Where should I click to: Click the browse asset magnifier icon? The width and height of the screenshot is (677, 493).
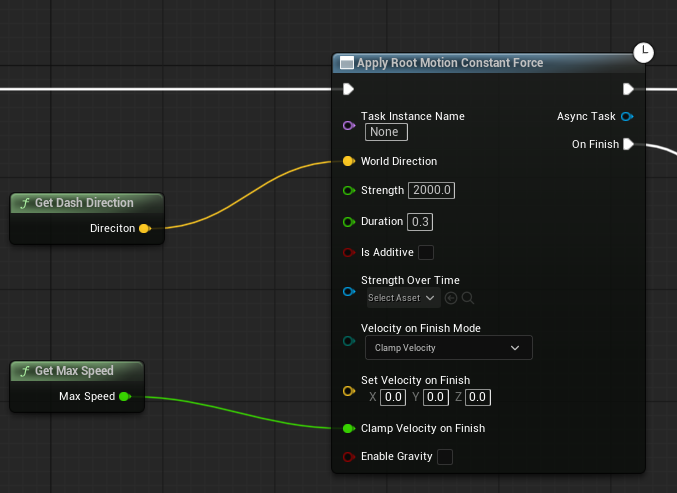[468, 298]
